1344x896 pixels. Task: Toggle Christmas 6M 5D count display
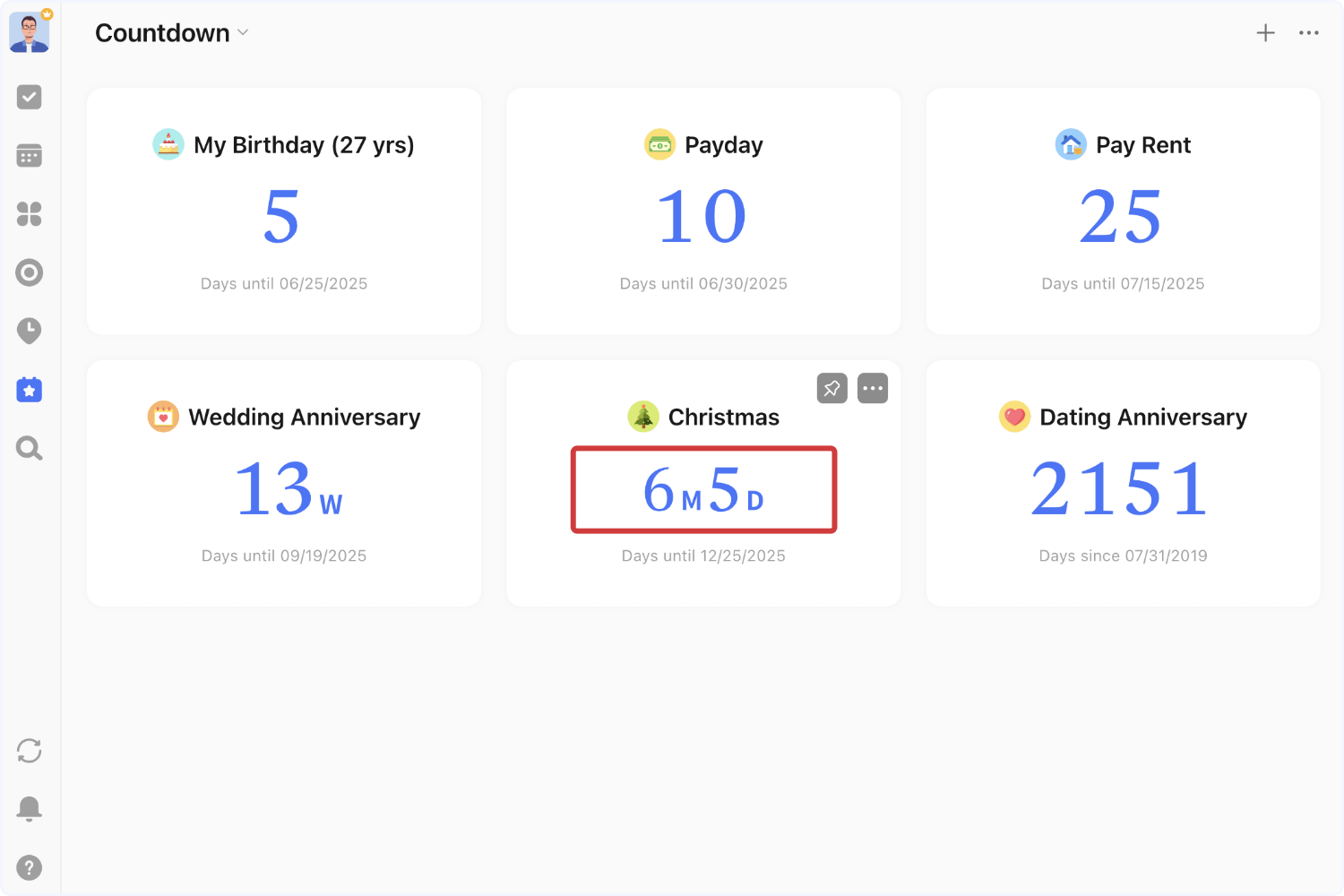pos(703,490)
